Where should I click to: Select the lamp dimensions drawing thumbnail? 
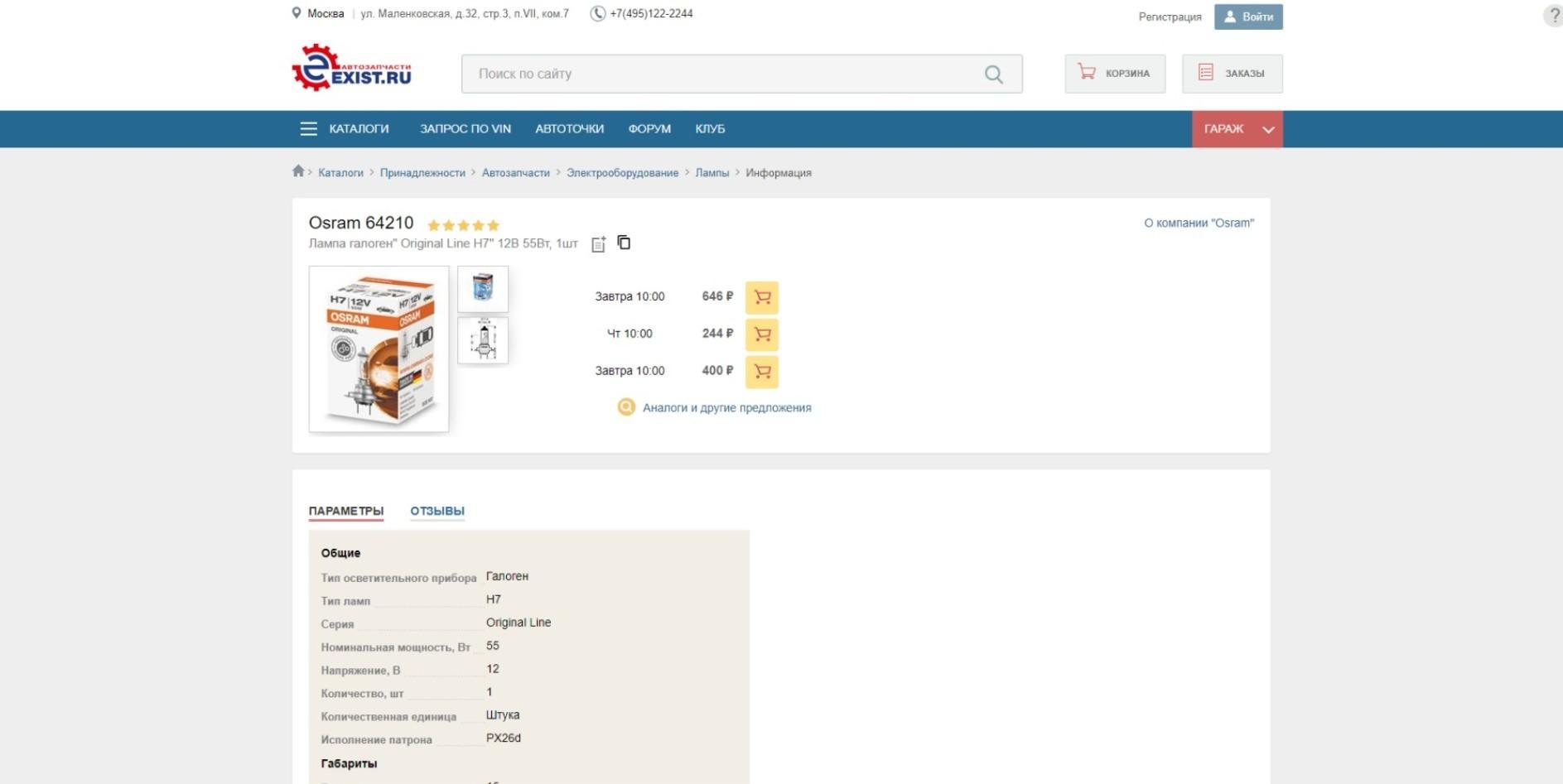click(x=483, y=340)
